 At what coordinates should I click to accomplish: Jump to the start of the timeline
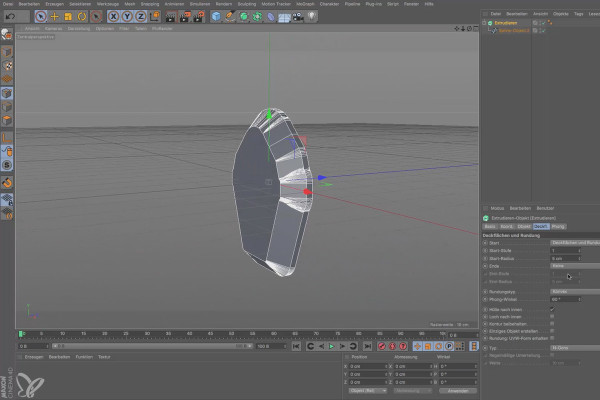pos(296,346)
